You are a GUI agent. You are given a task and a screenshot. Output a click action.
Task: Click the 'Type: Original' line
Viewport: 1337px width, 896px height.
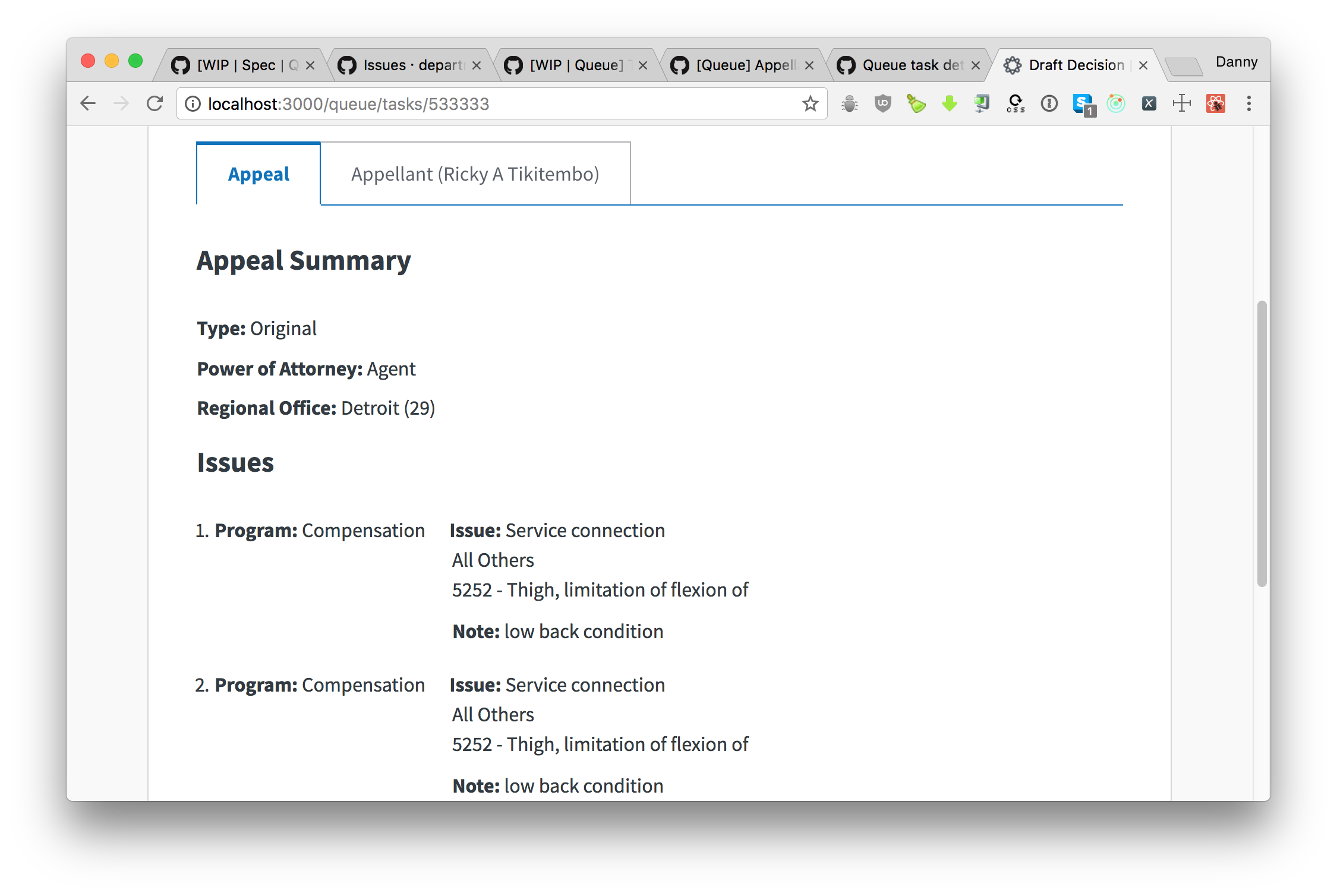257,329
